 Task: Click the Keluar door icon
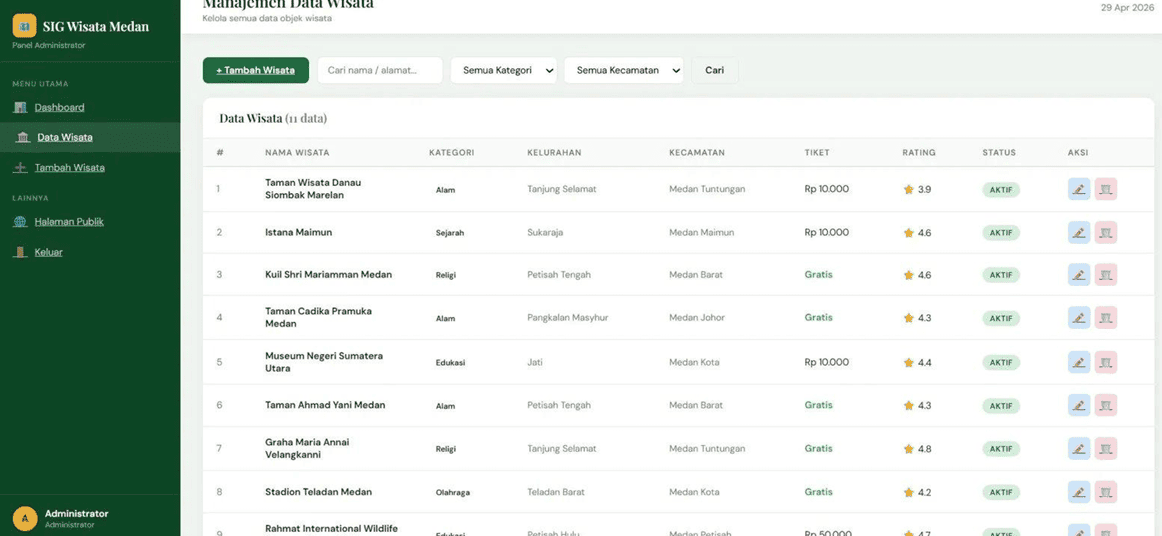[x=20, y=252]
